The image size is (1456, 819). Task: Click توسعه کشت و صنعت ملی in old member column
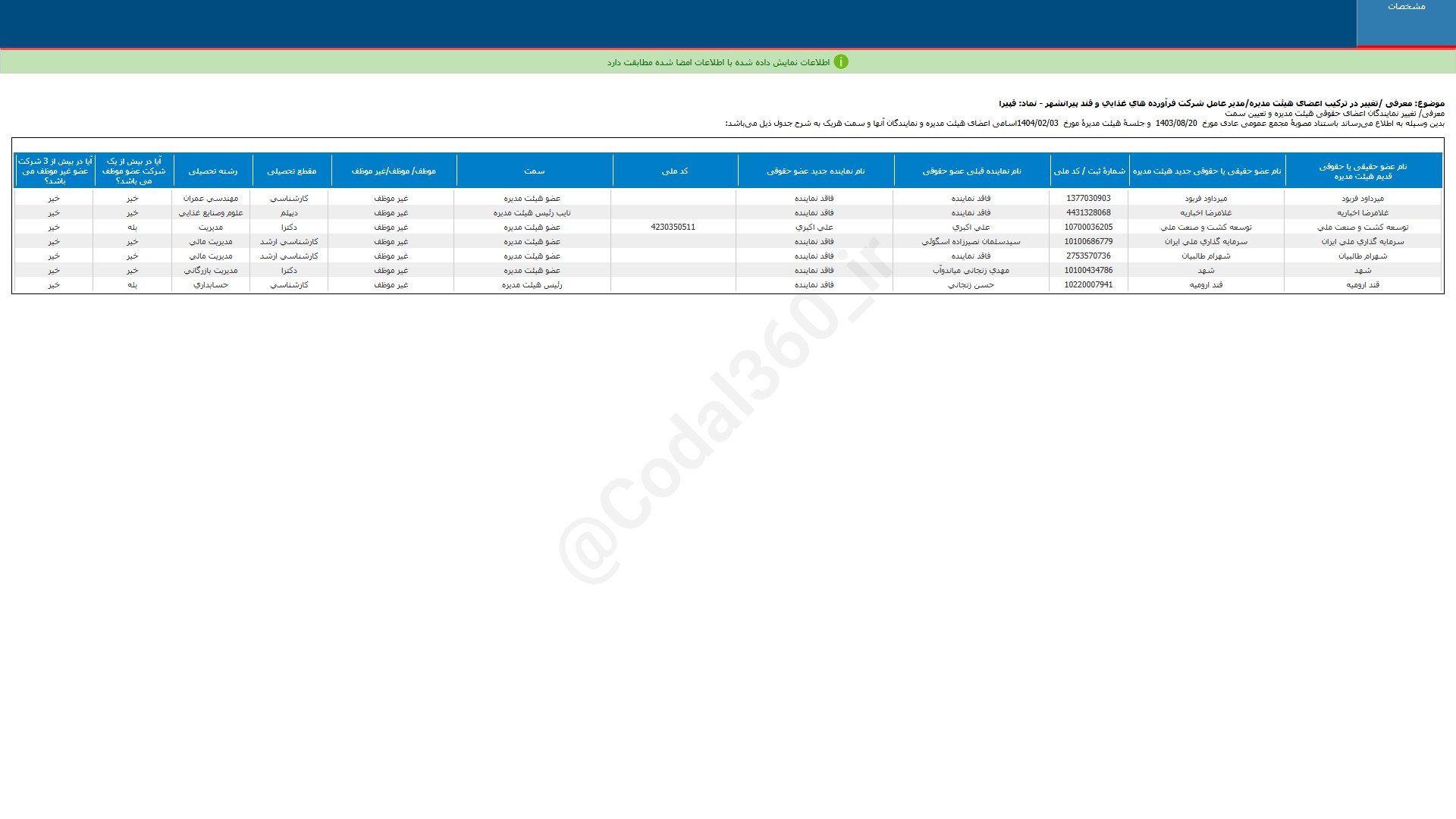point(1362,227)
